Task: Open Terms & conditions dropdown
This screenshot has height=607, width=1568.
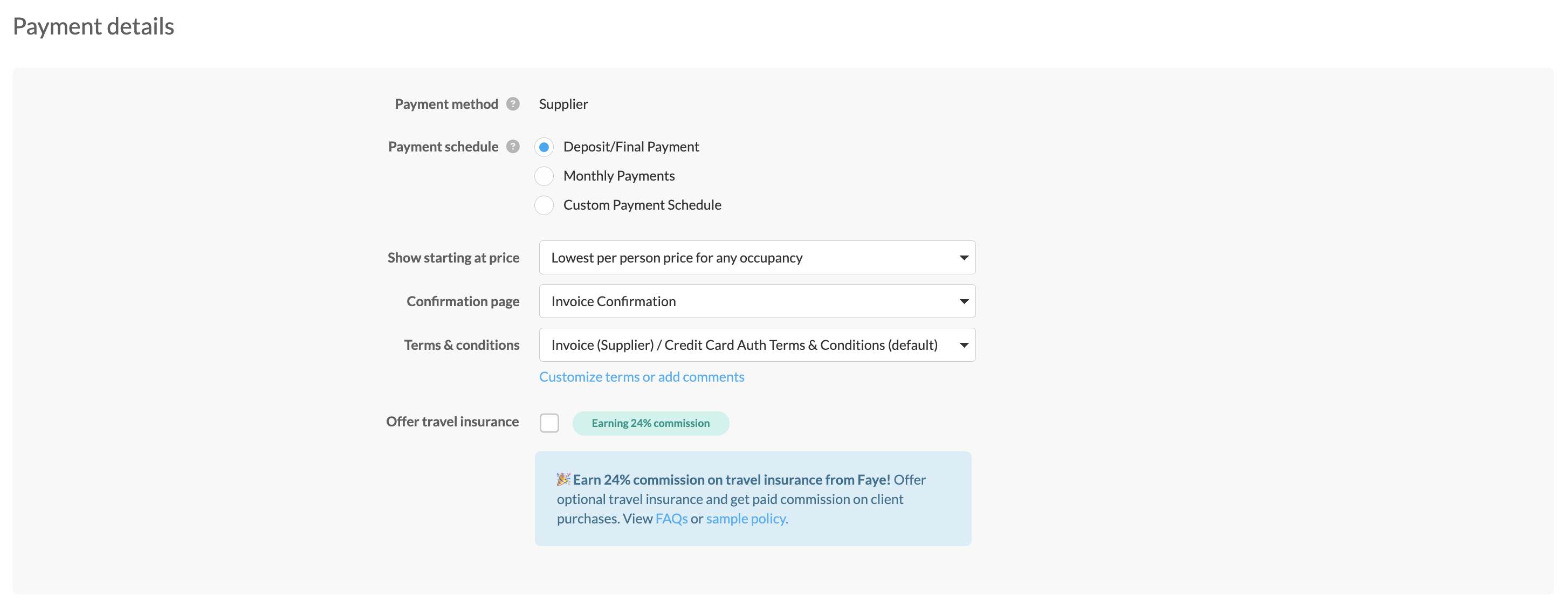Action: pyautogui.click(x=756, y=345)
